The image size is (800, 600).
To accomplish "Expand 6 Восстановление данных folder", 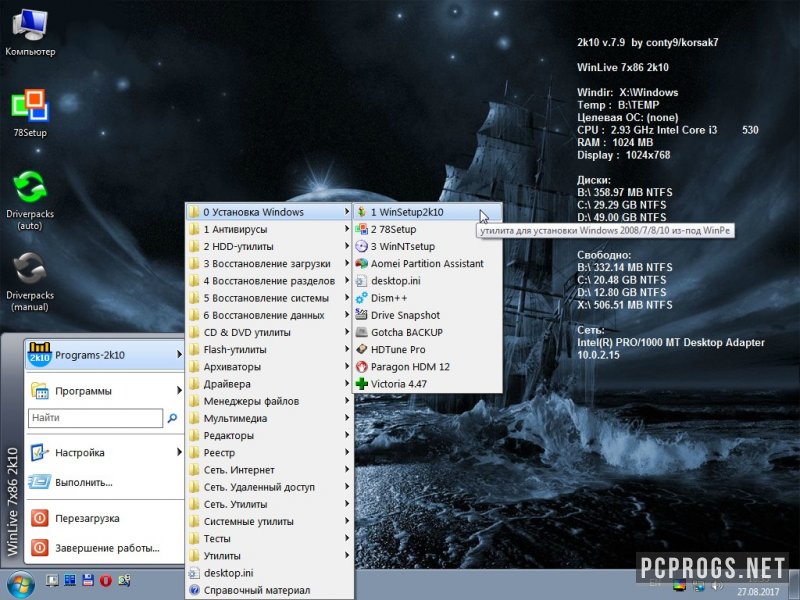I will [x=269, y=315].
